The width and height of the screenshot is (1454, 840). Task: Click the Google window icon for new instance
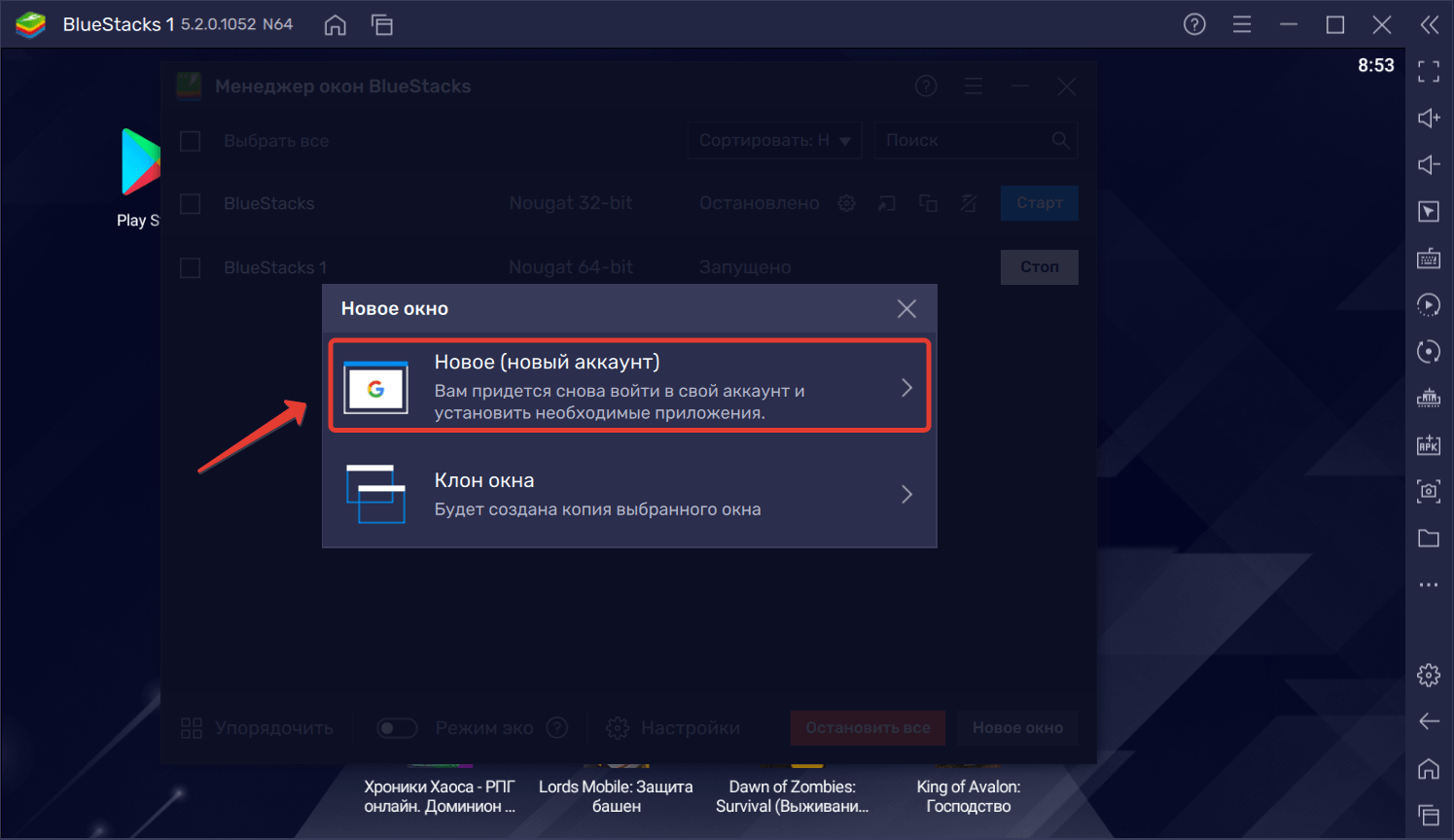375,388
